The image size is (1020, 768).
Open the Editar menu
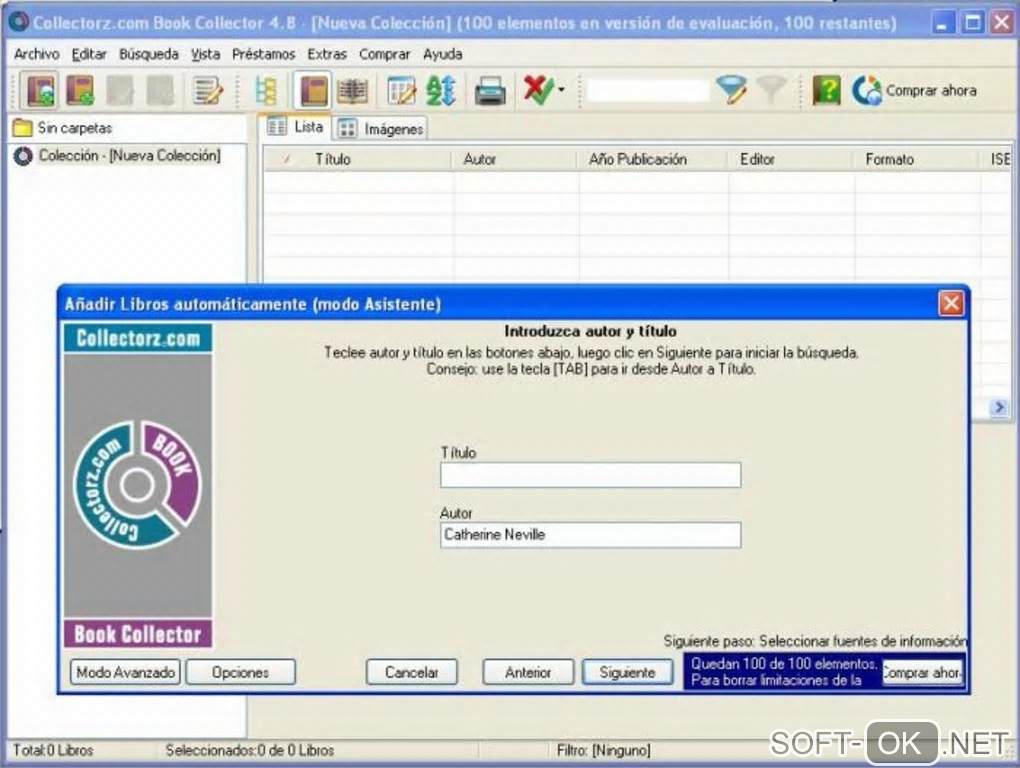point(89,54)
